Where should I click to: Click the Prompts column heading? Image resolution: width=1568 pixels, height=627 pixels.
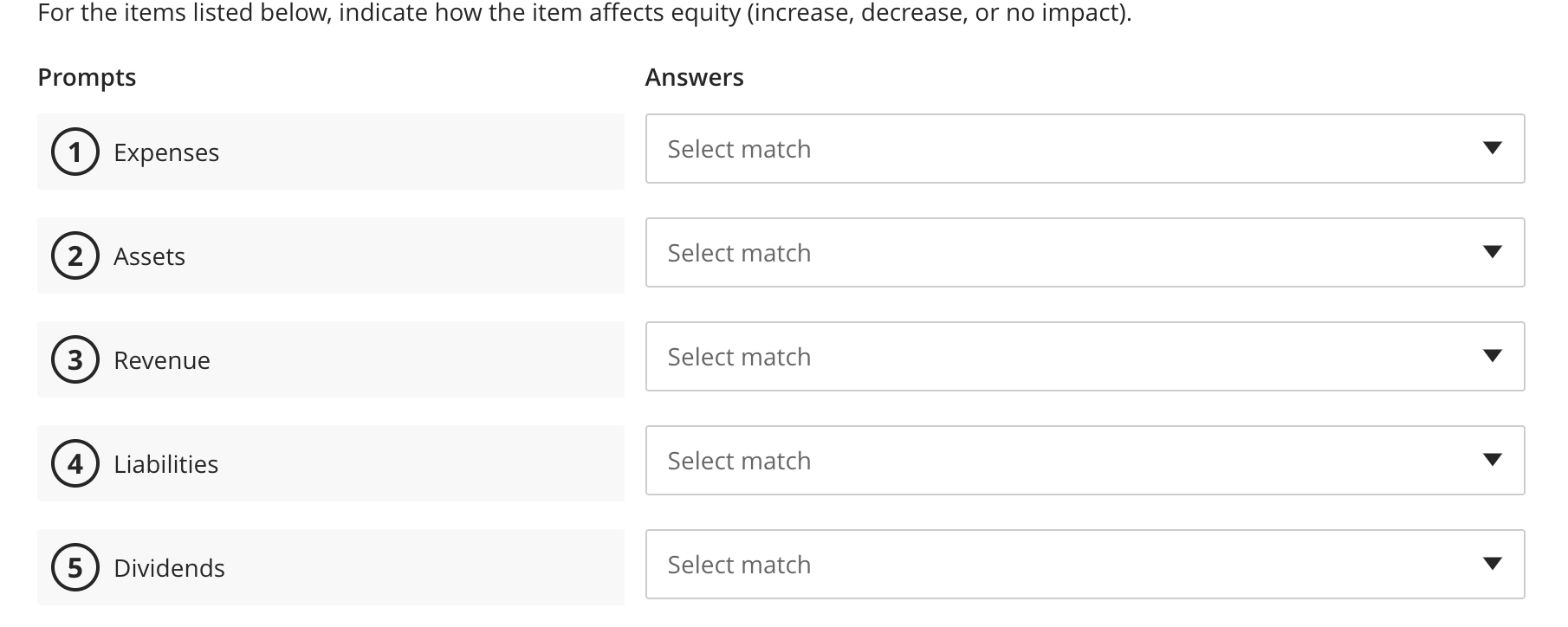(x=87, y=77)
